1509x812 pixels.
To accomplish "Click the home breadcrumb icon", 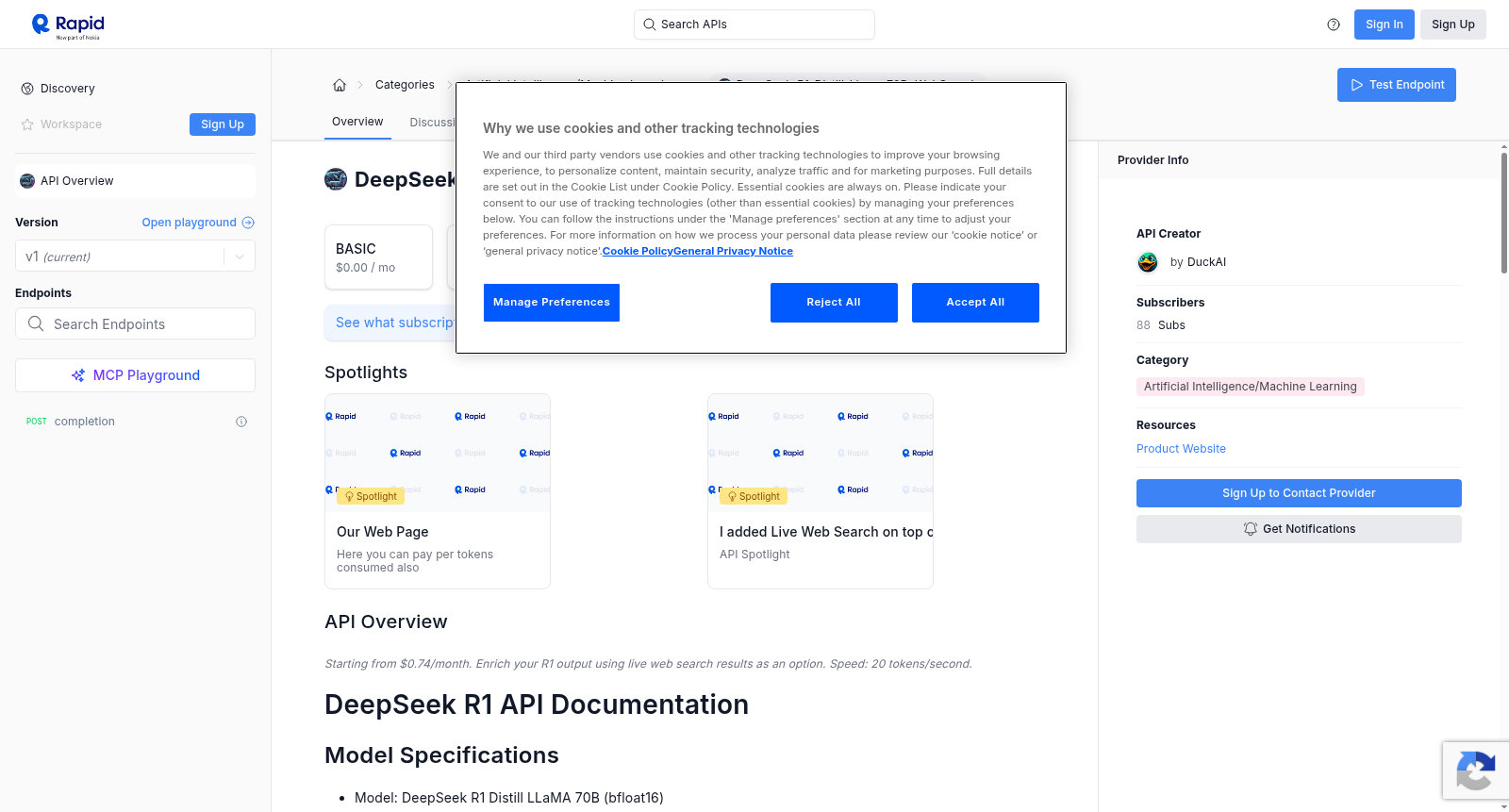I will pyautogui.click(x=340, y=85).
